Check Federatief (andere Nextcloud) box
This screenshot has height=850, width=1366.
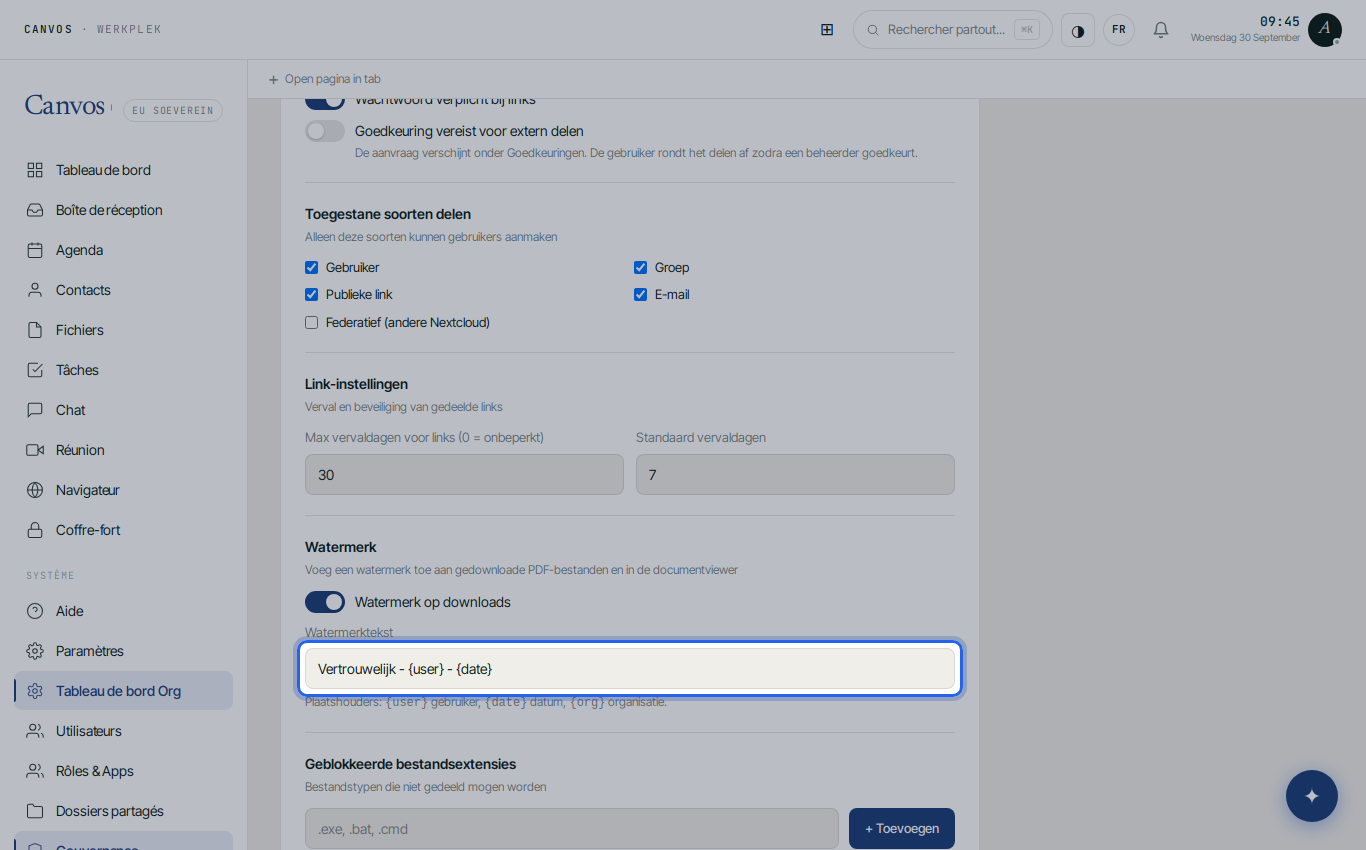pos(311,322)
